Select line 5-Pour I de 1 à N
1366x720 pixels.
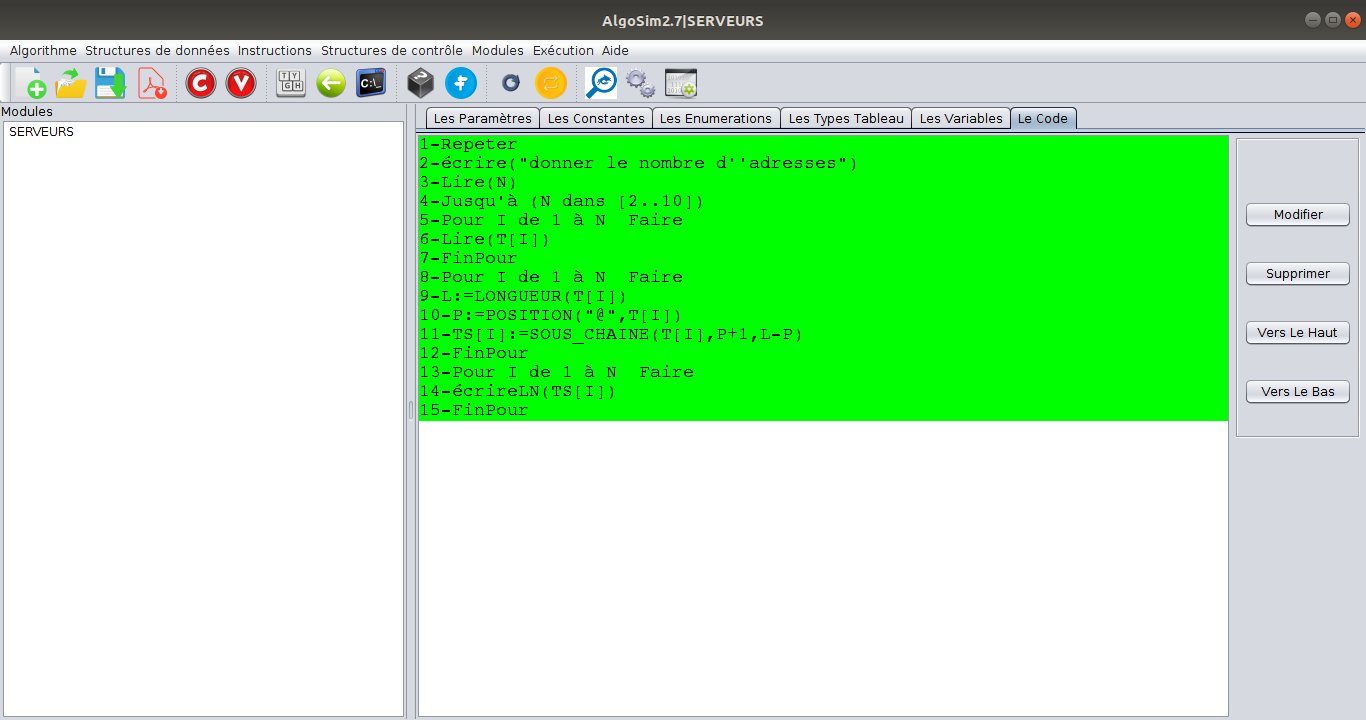click(x=823, y=220)
